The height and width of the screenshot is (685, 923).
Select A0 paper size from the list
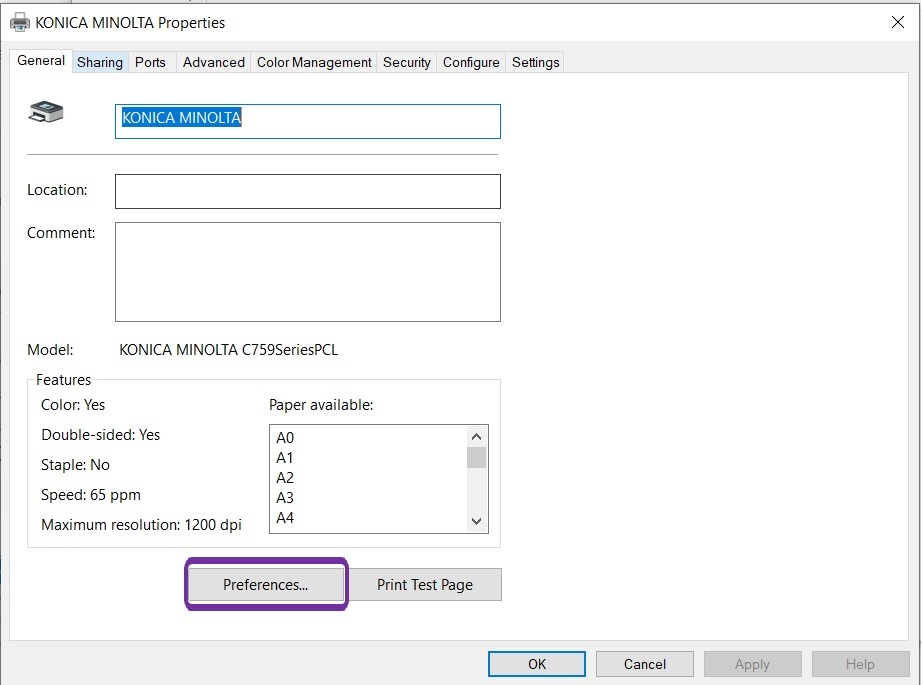pos(284,437)
